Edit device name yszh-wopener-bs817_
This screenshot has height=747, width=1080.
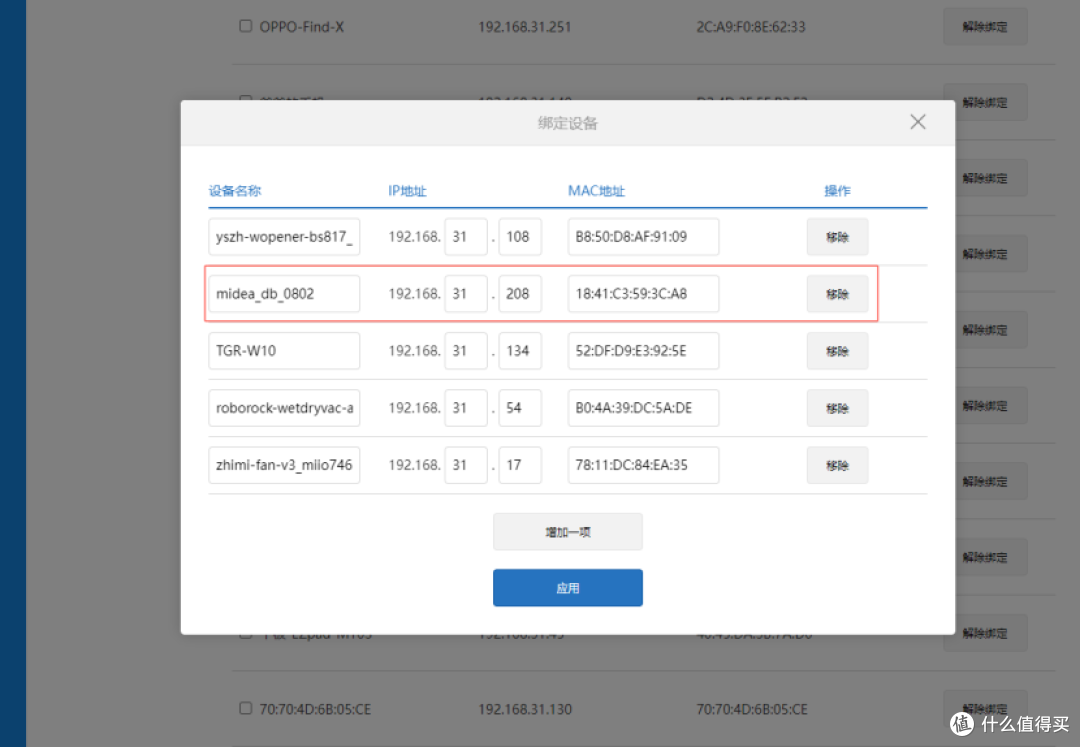(284, 237)
